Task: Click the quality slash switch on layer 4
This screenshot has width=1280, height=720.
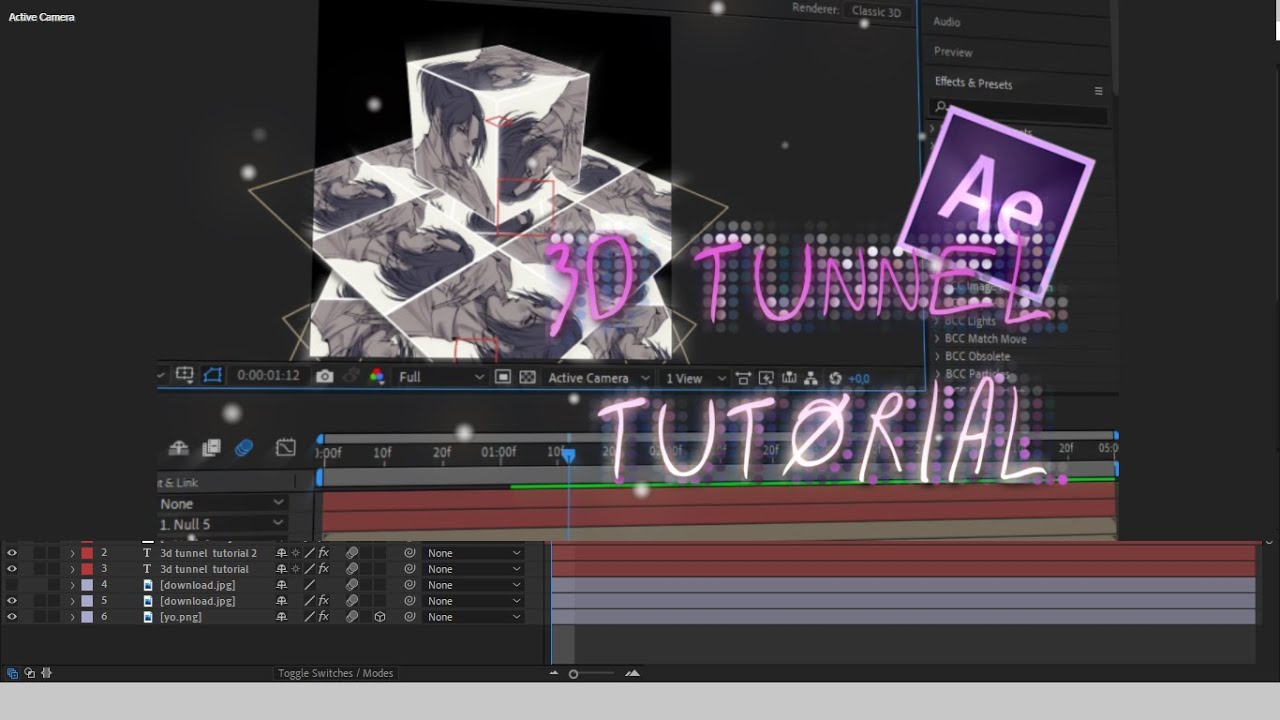Action: point(310,585)
